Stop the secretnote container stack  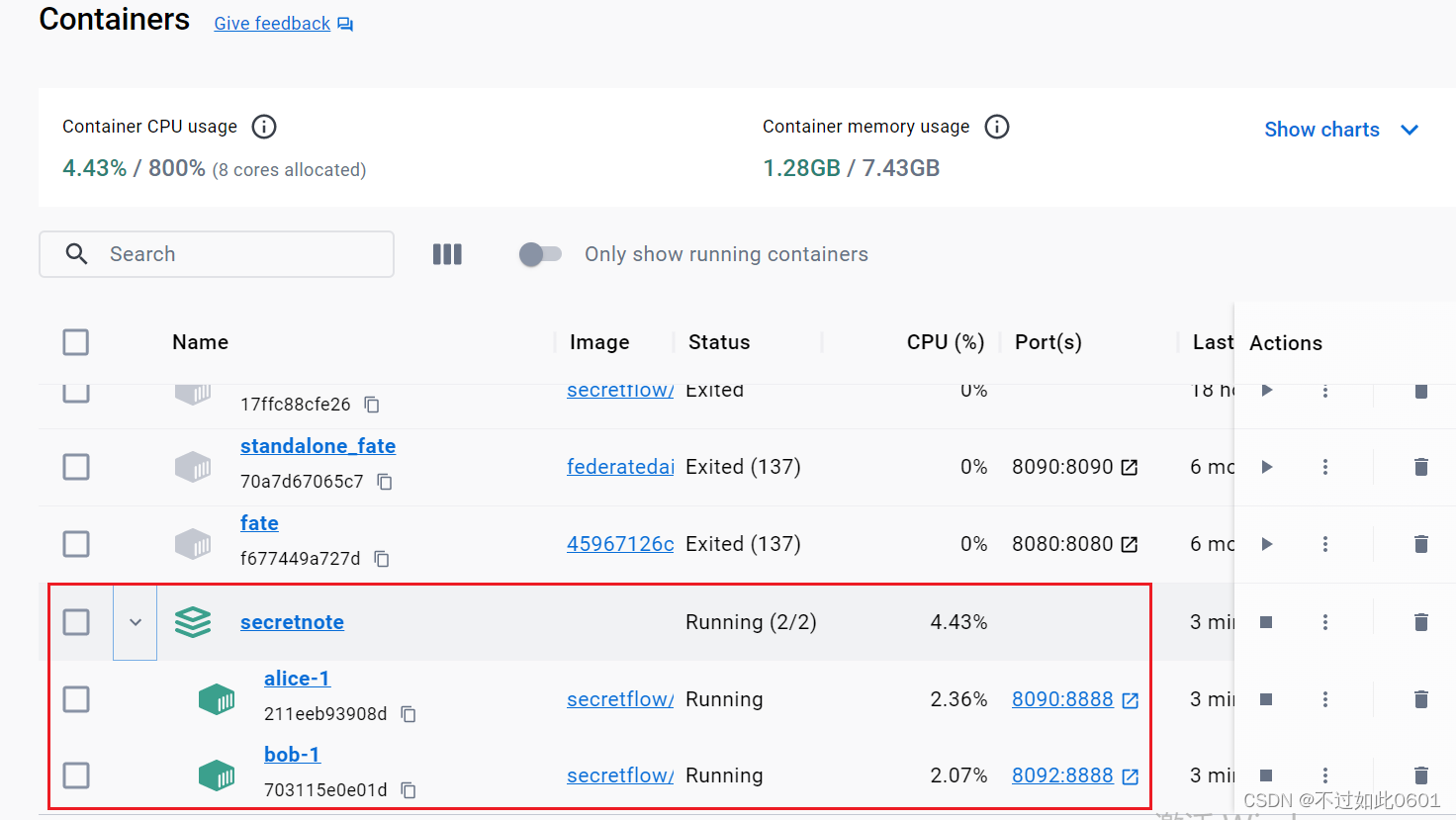click(1267, 621)
